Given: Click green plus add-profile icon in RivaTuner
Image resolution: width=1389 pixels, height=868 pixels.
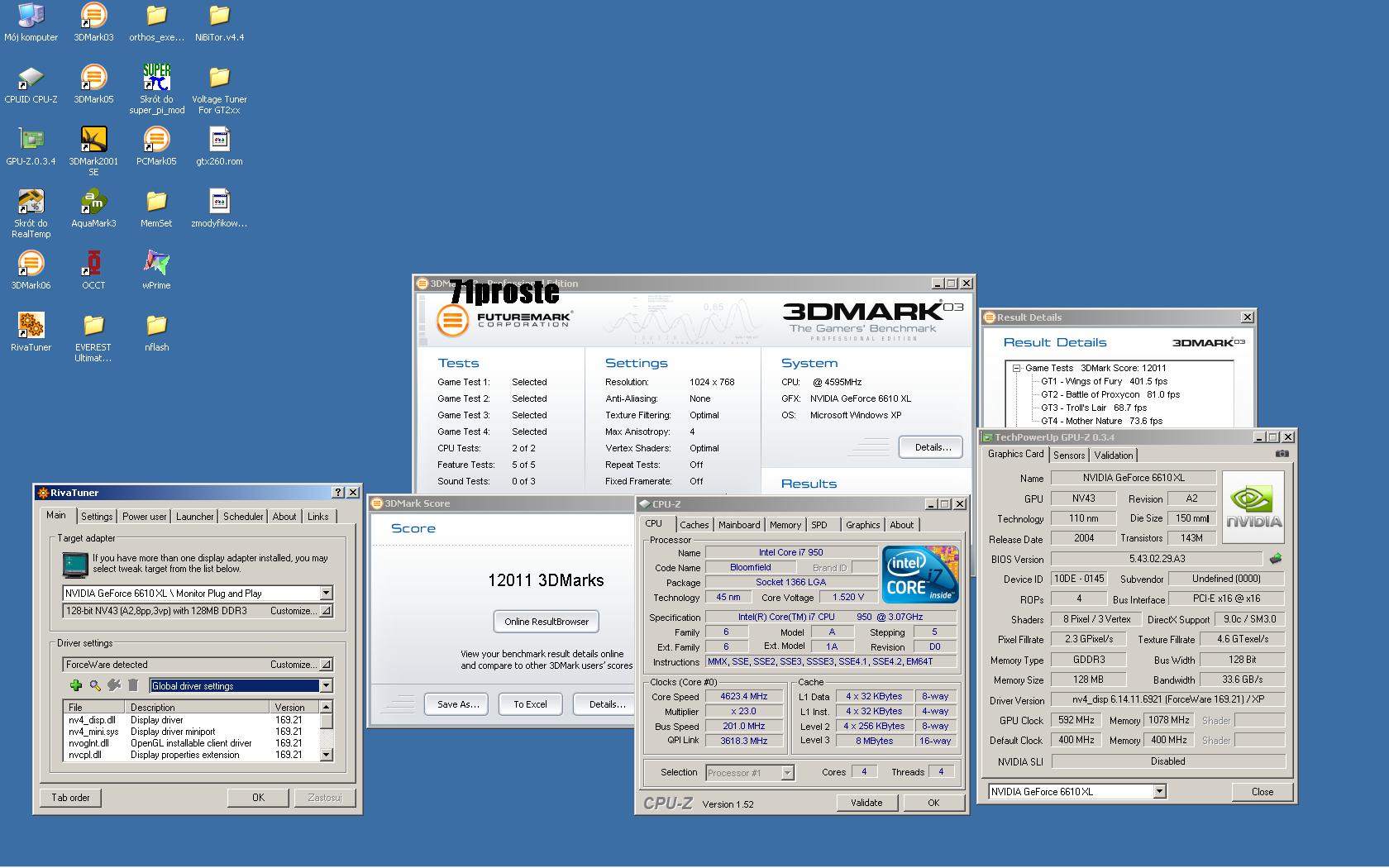Looking at the screenshot, I should 76,685.
